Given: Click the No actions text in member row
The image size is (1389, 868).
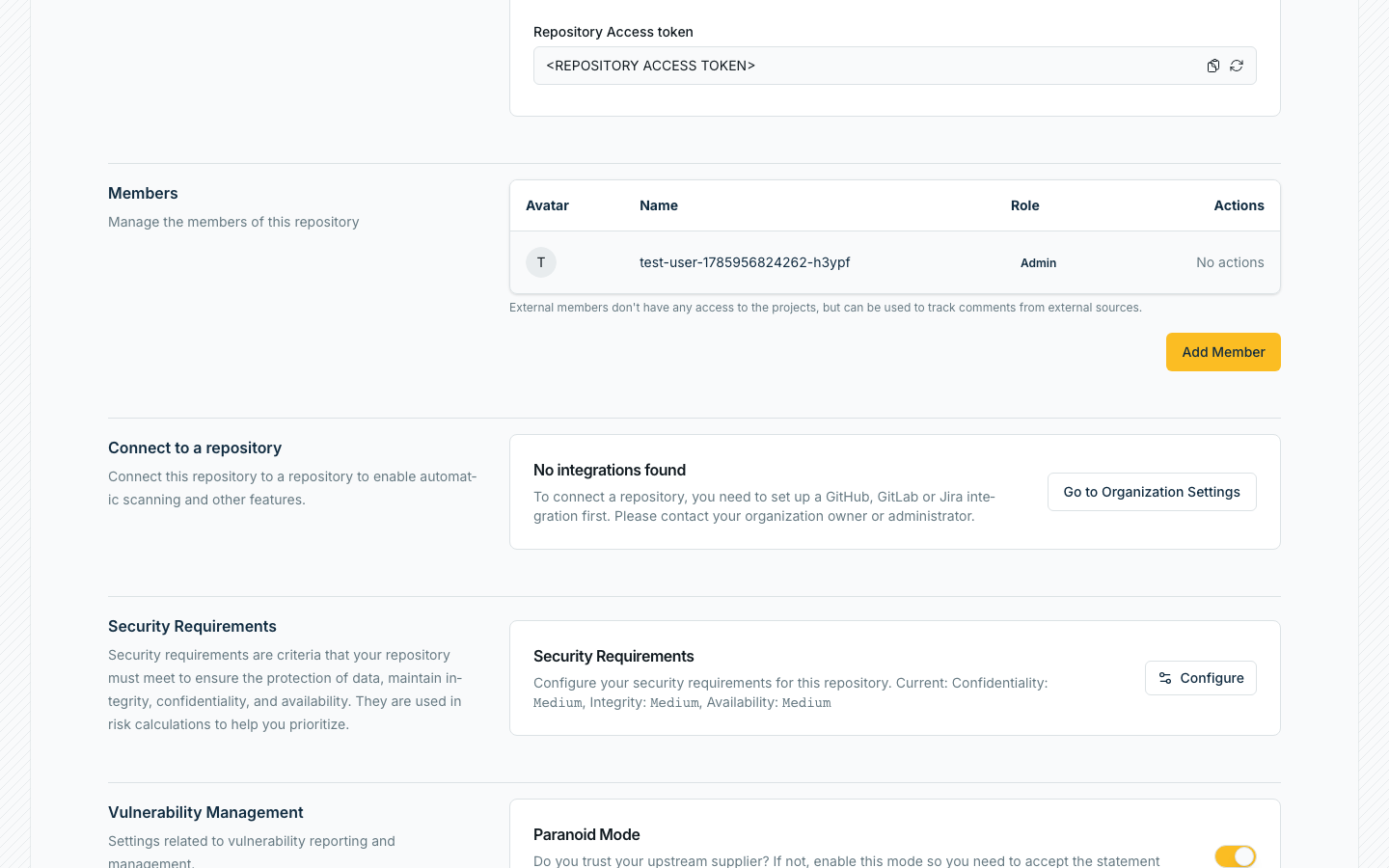Looking at the screenshot, I should point(1230,262).
